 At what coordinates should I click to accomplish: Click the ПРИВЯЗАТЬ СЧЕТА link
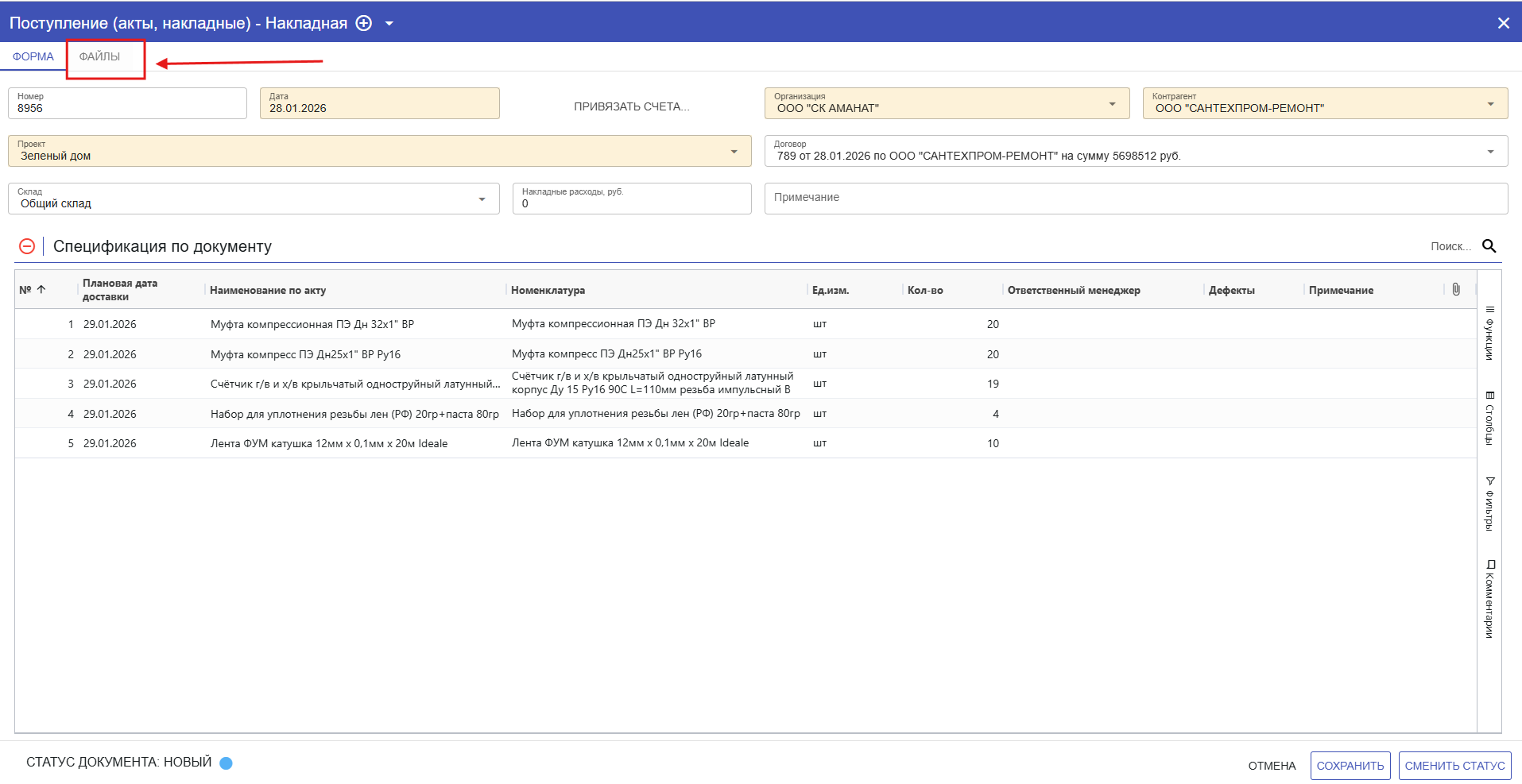(x=632, y=106)
